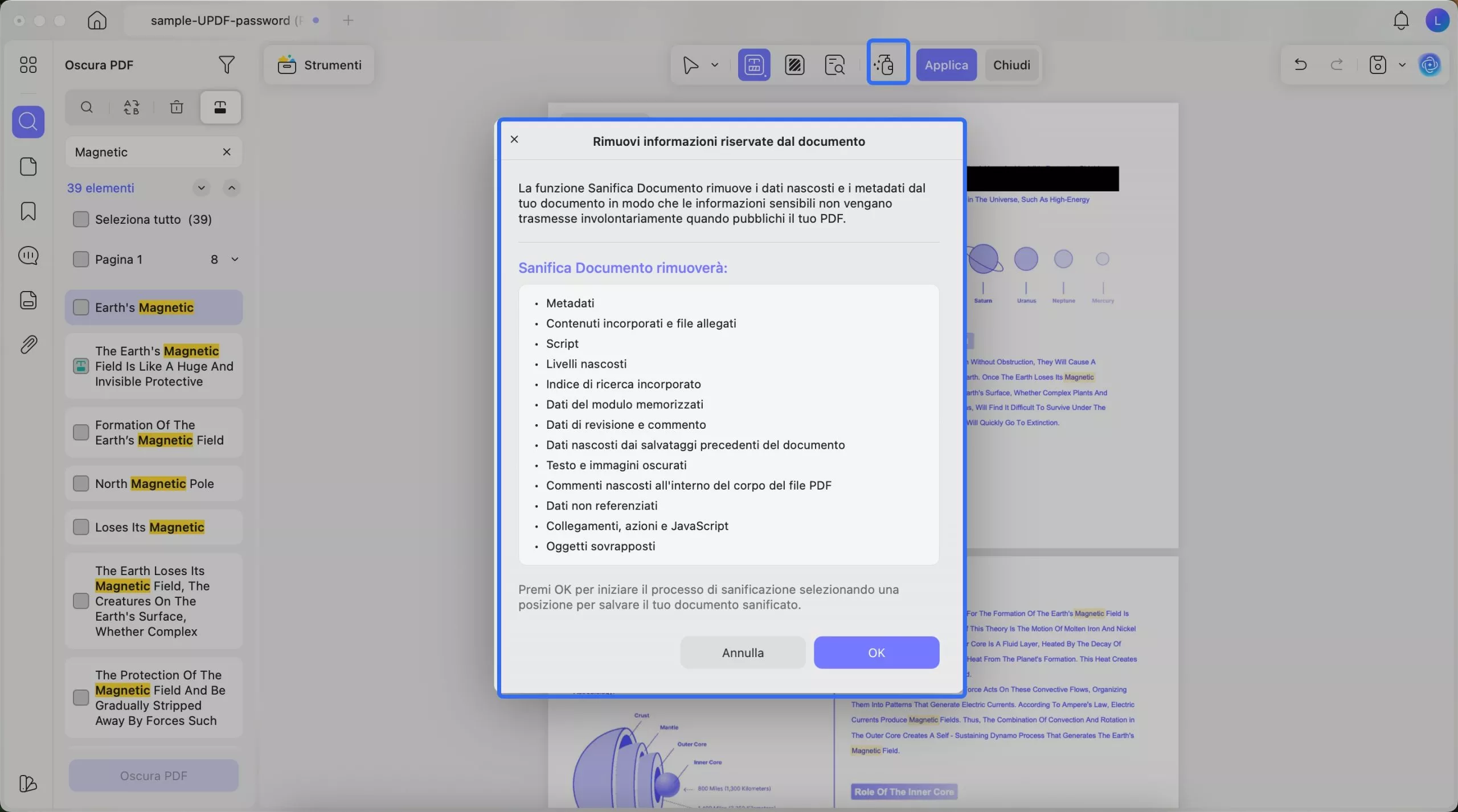Open the bookmarks sidebar icon
1458x812 pixels.
click(x=28, y=211)
